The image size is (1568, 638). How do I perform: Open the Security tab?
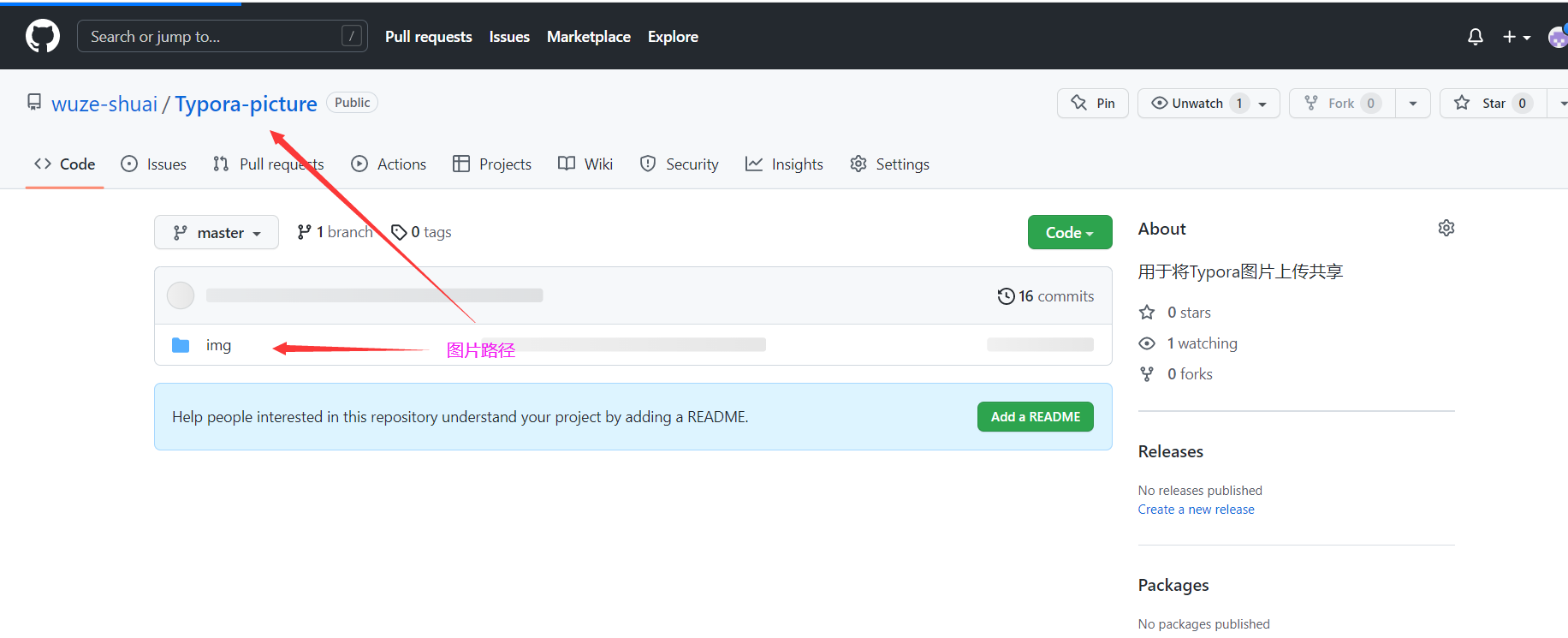point(680,164)
